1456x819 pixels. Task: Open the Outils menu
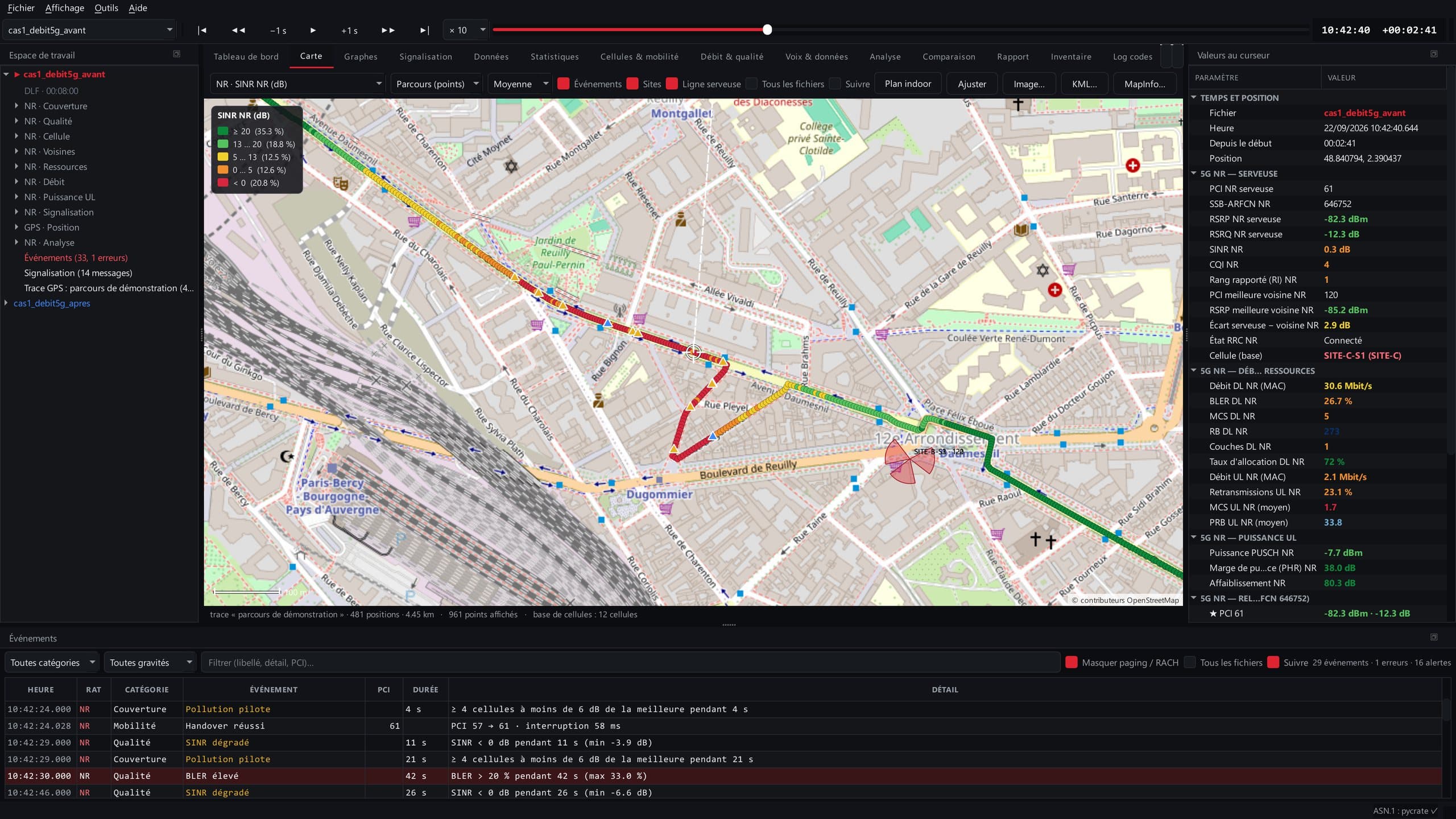pos(106,8)
